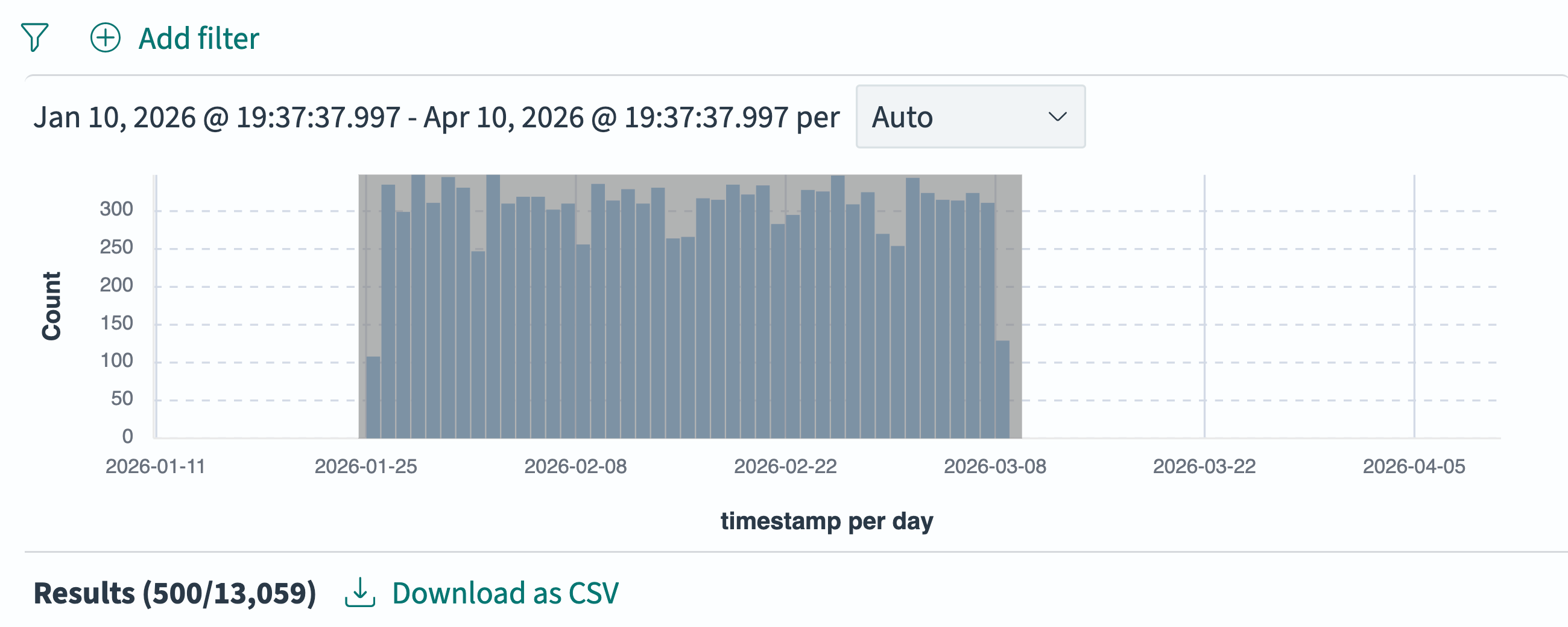
Task: Click the circled plus icon
Action: coord(106,38)
